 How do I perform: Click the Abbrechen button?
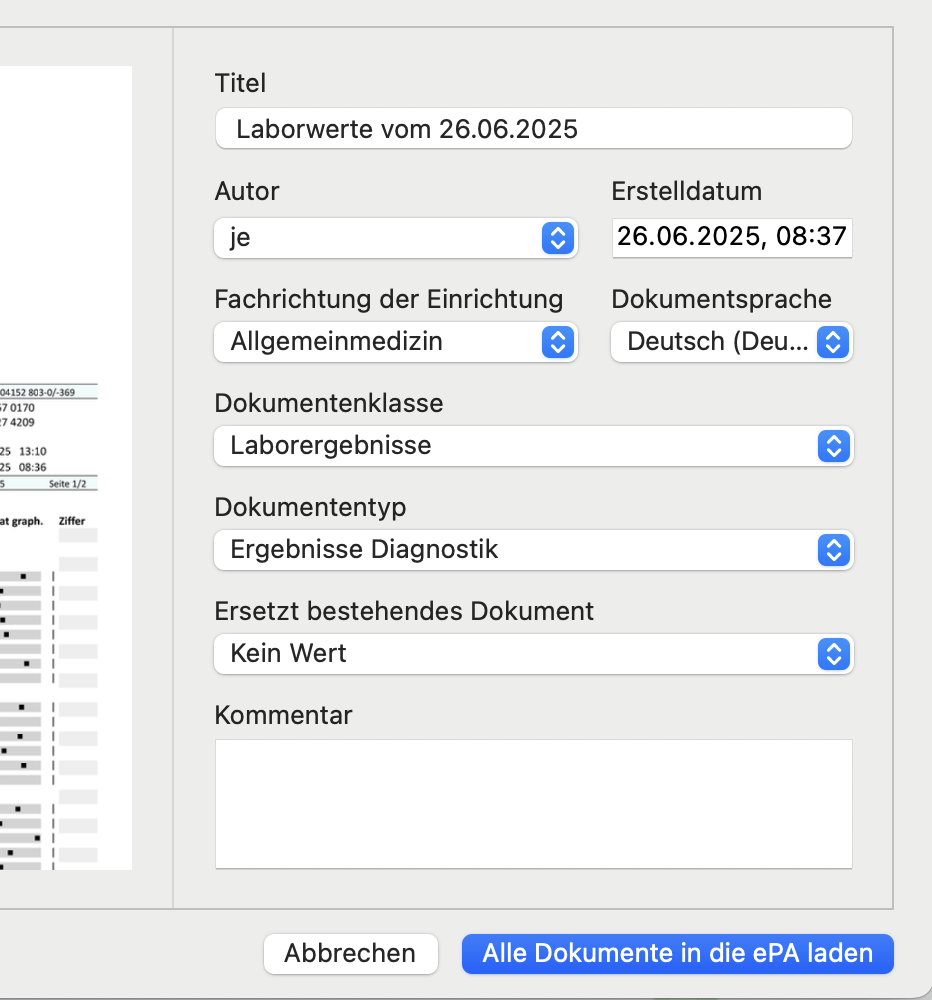tap(350, 953)
